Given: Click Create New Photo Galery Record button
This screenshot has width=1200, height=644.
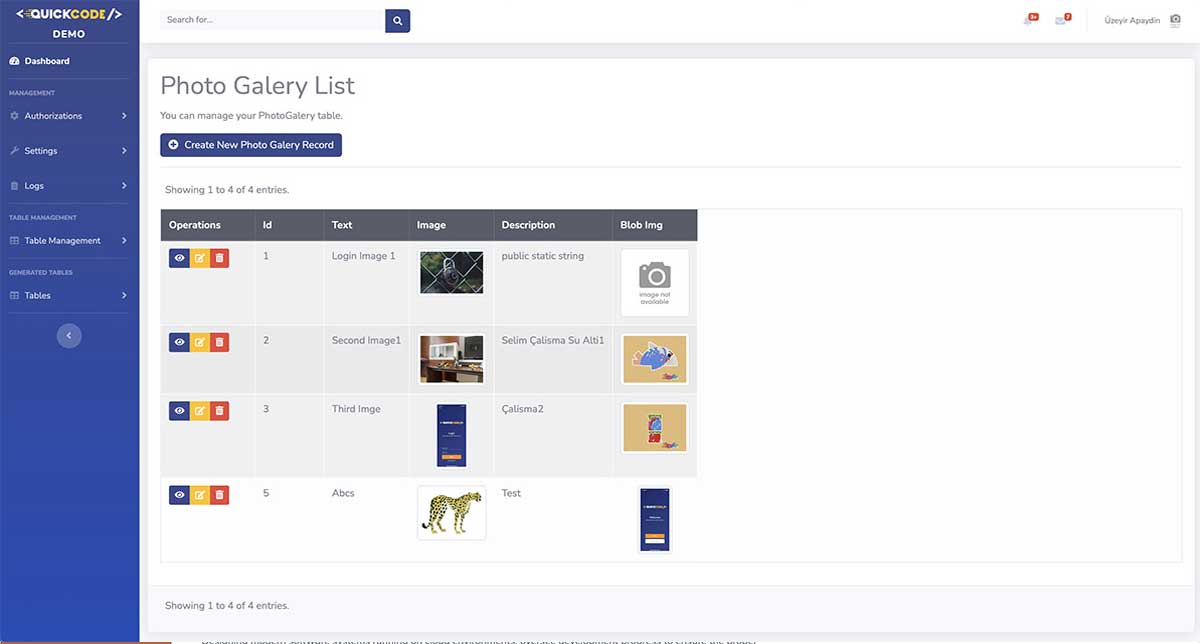Looking at the screenshot, I should [x=251, y=145].
